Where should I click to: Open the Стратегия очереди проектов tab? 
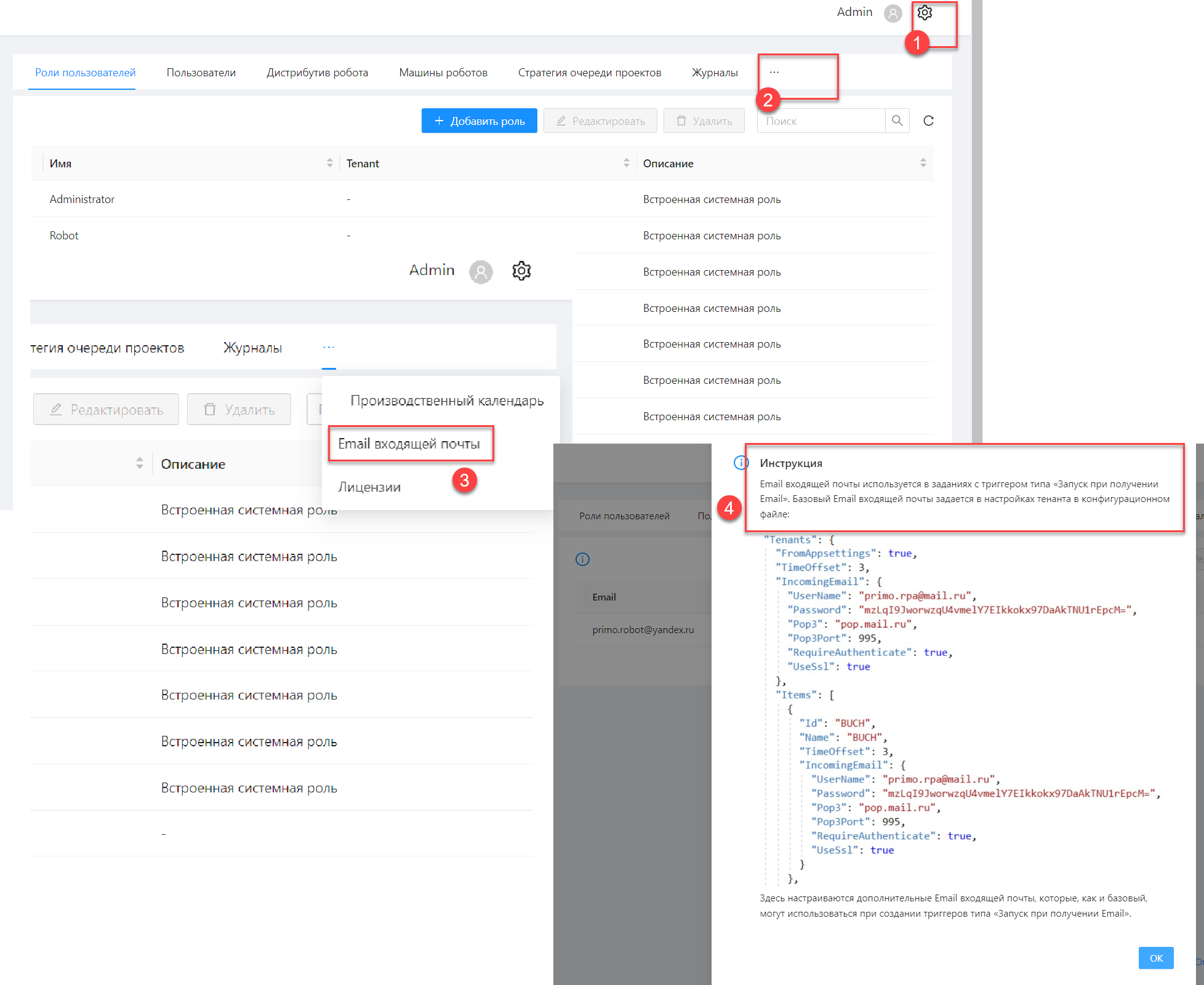pyautogui.click(x=590, y=73)
